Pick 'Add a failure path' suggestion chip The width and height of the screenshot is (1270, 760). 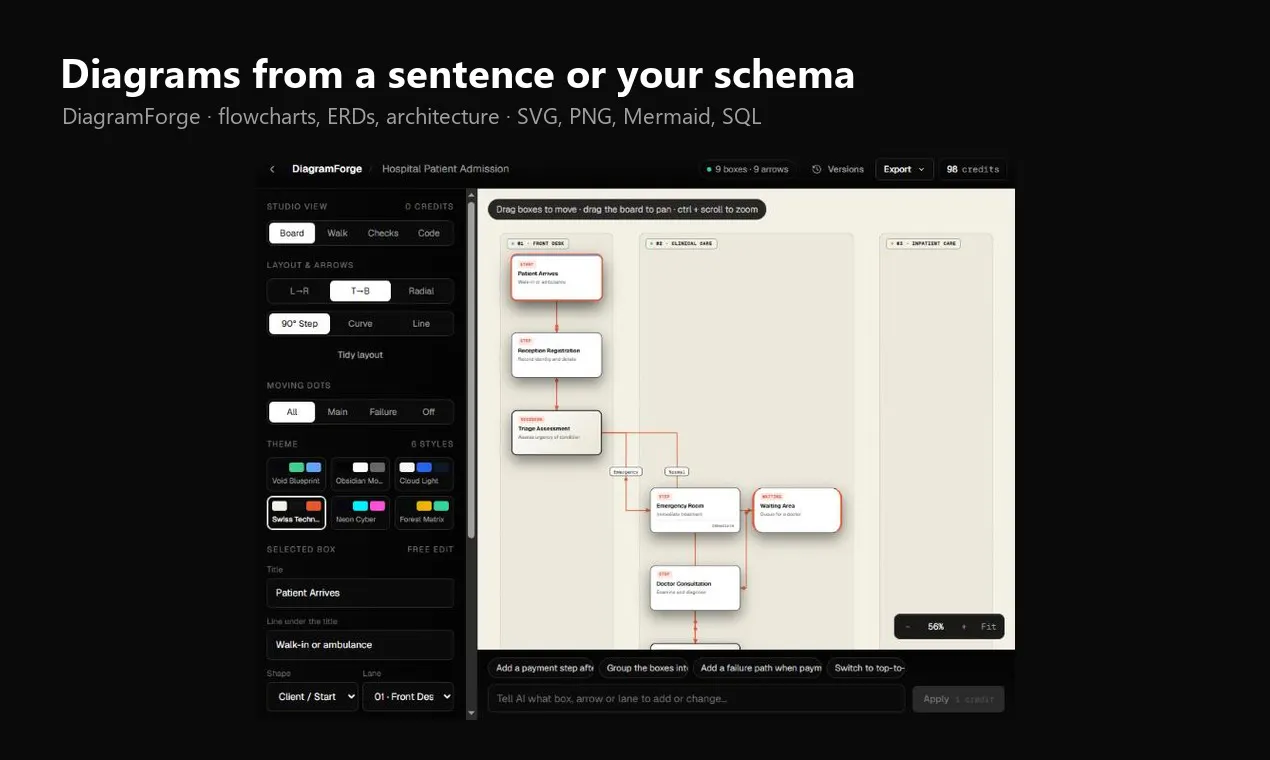coord(760,668)
